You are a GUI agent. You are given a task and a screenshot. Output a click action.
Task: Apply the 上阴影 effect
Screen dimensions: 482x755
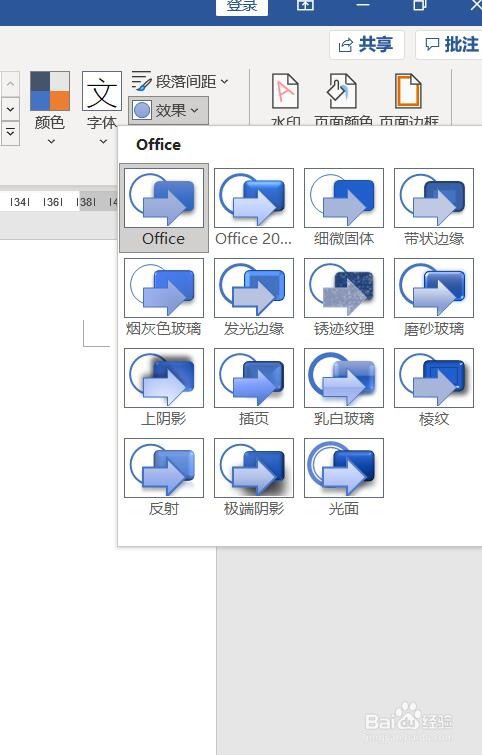tap(164, 388)
